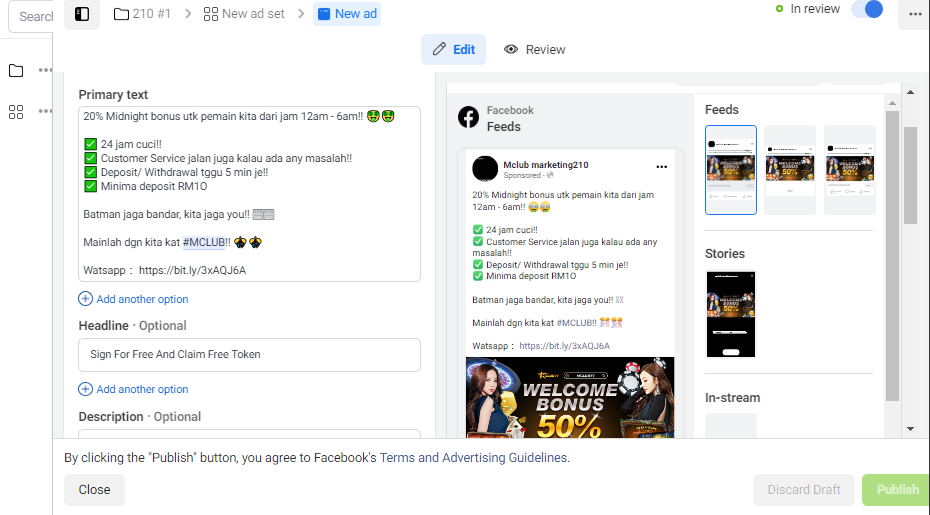This screenshot has height=515, width=930.
Task: Open the ad sets grid icon in left sidebar
Action: point(16,112)
